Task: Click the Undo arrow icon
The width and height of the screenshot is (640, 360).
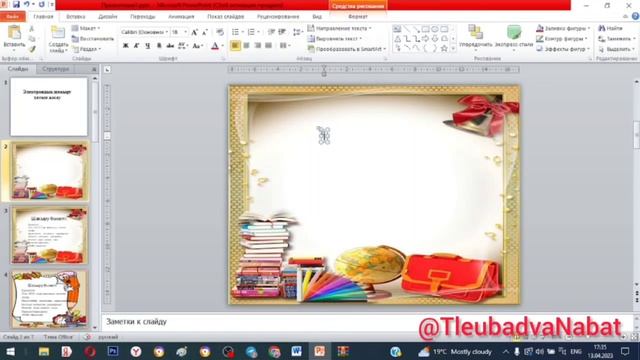Action: coord(27,4)
